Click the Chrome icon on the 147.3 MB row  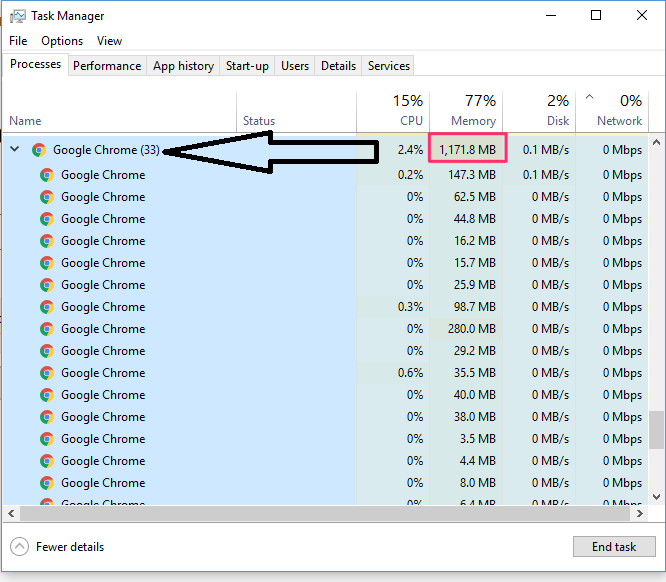click(47, 175)
